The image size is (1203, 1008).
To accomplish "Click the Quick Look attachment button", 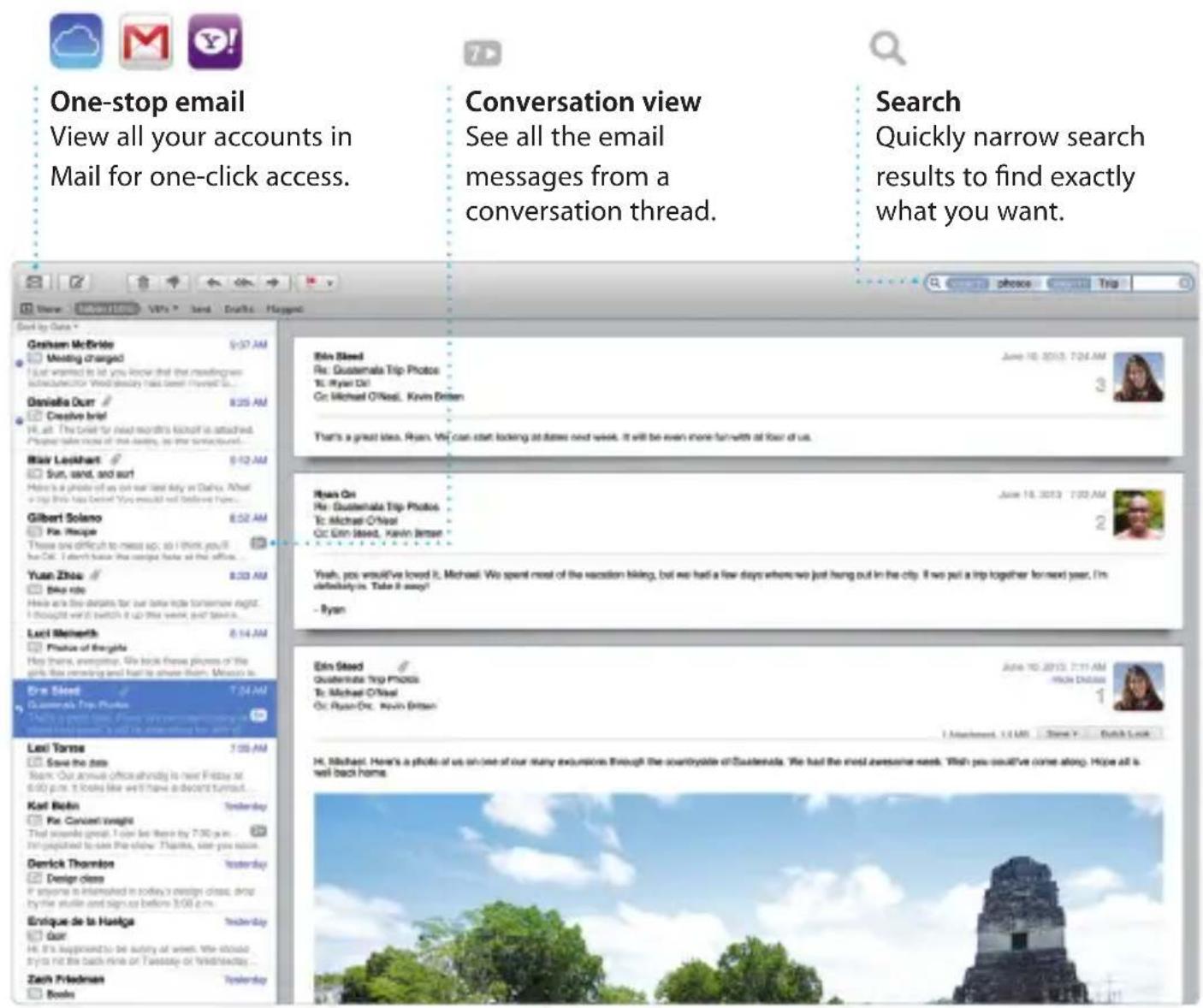I will pos(1124,733).
